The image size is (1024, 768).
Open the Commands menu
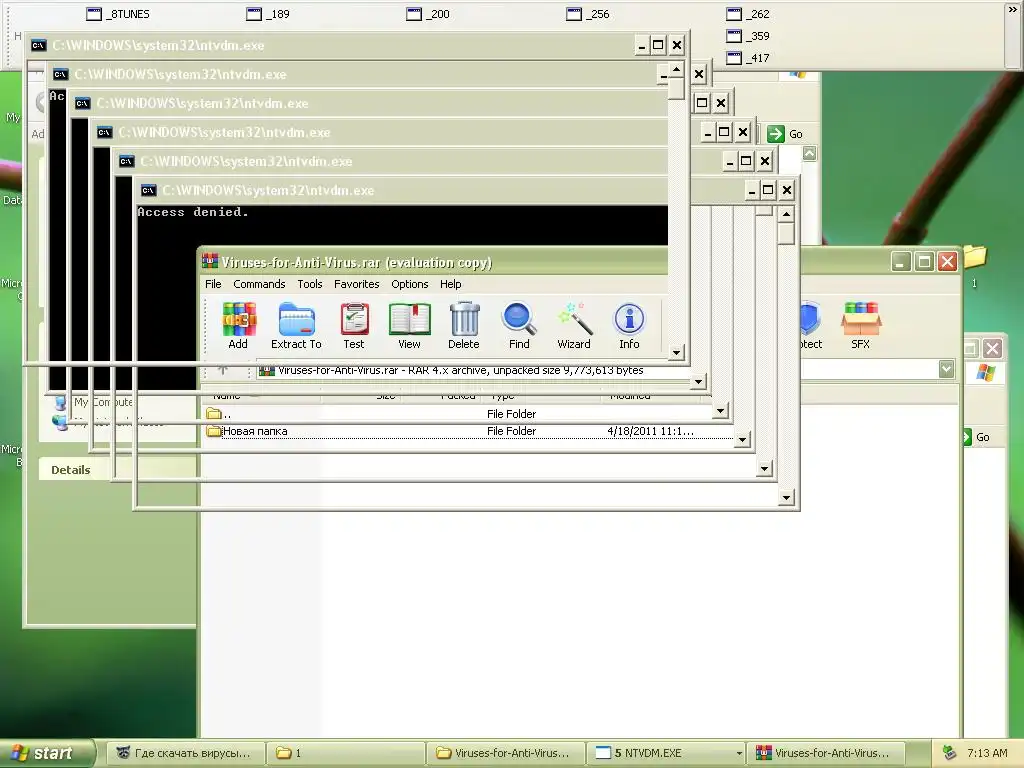(259, 284)
